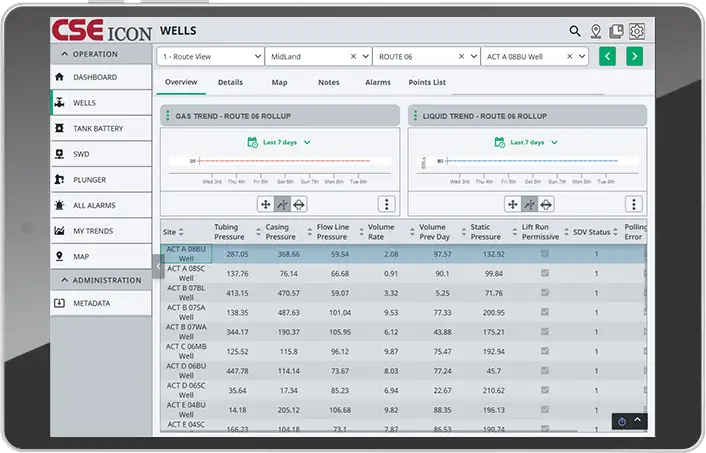Open All Alarms from the sidebar
This screenshot has width=706, height=453.
(94, 205)
